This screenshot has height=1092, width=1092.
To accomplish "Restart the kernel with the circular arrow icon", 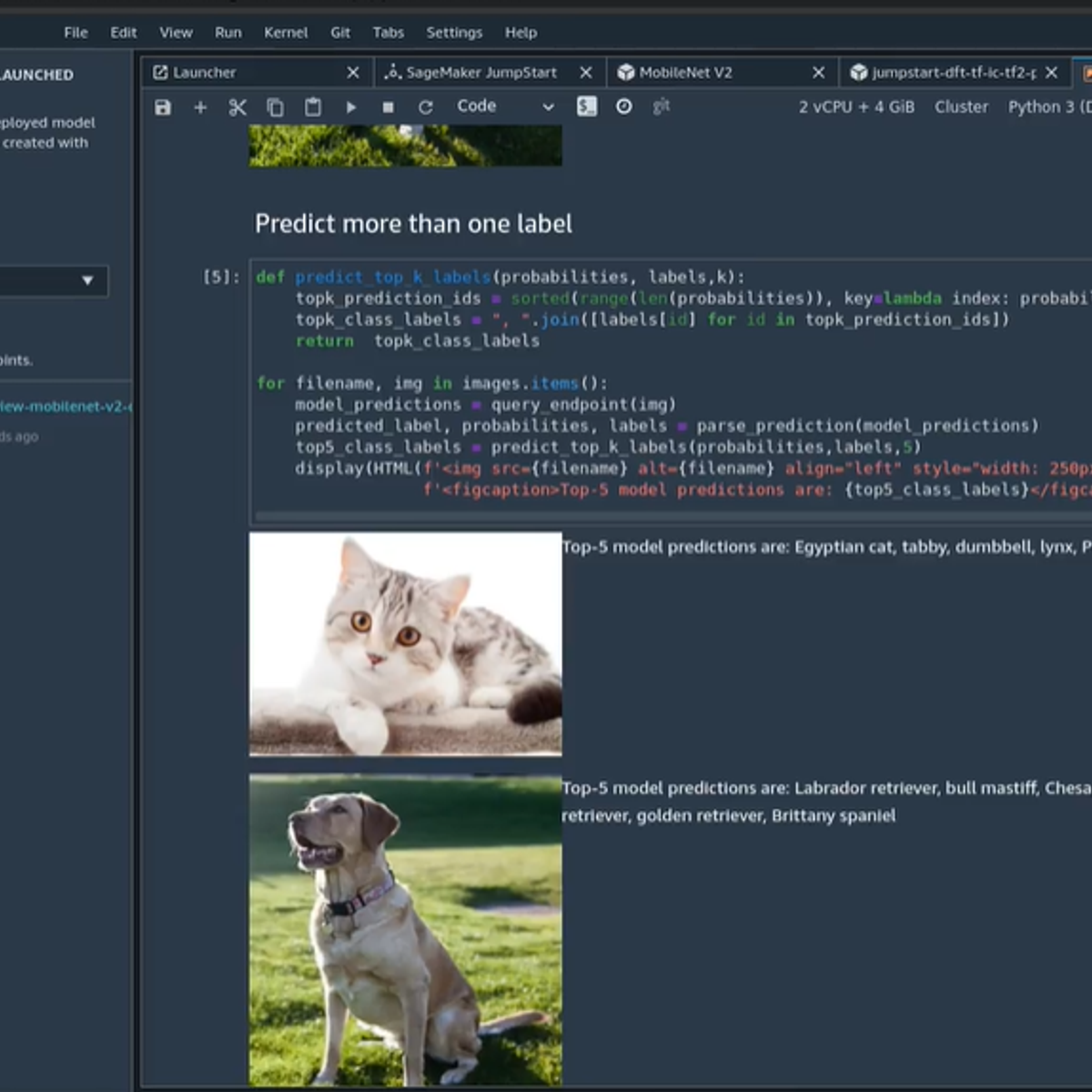I will [425, 107].
